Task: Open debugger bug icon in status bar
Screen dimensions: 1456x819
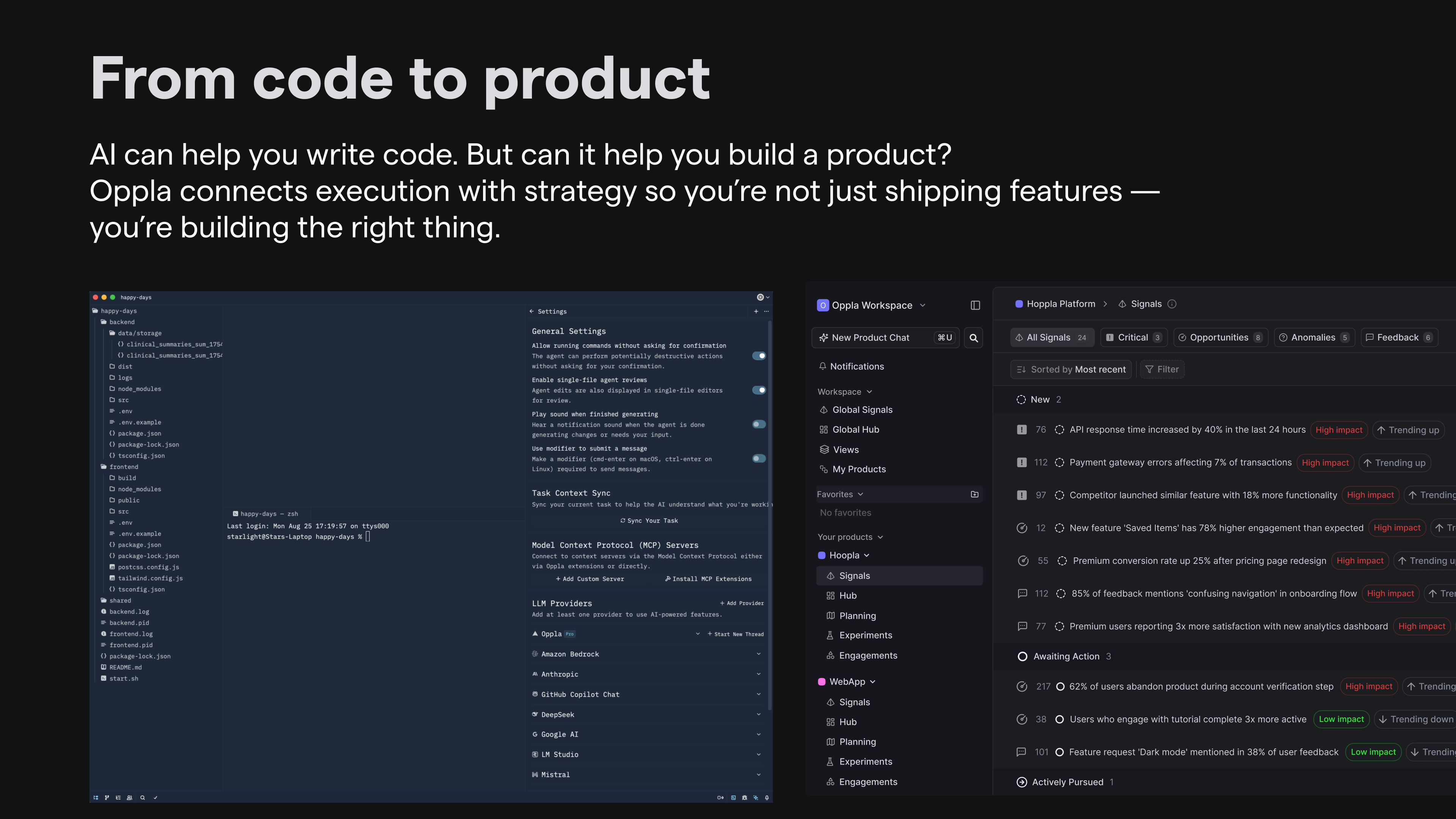Action: (x=744, y=797)
